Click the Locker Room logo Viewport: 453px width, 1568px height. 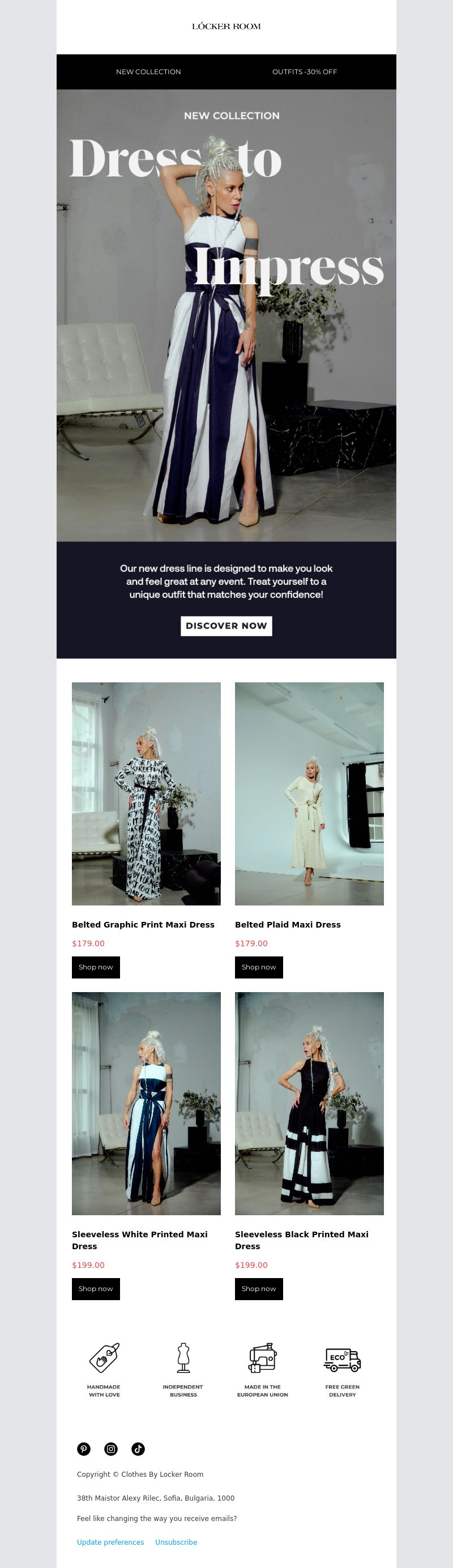(226, 26)
